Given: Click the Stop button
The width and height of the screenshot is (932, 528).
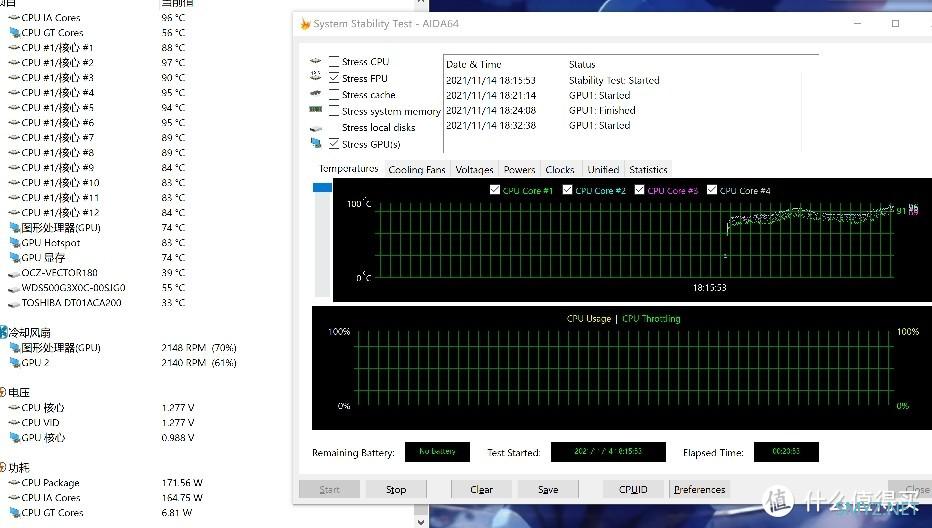Looking at the screenshot, I should click(396, 489).
